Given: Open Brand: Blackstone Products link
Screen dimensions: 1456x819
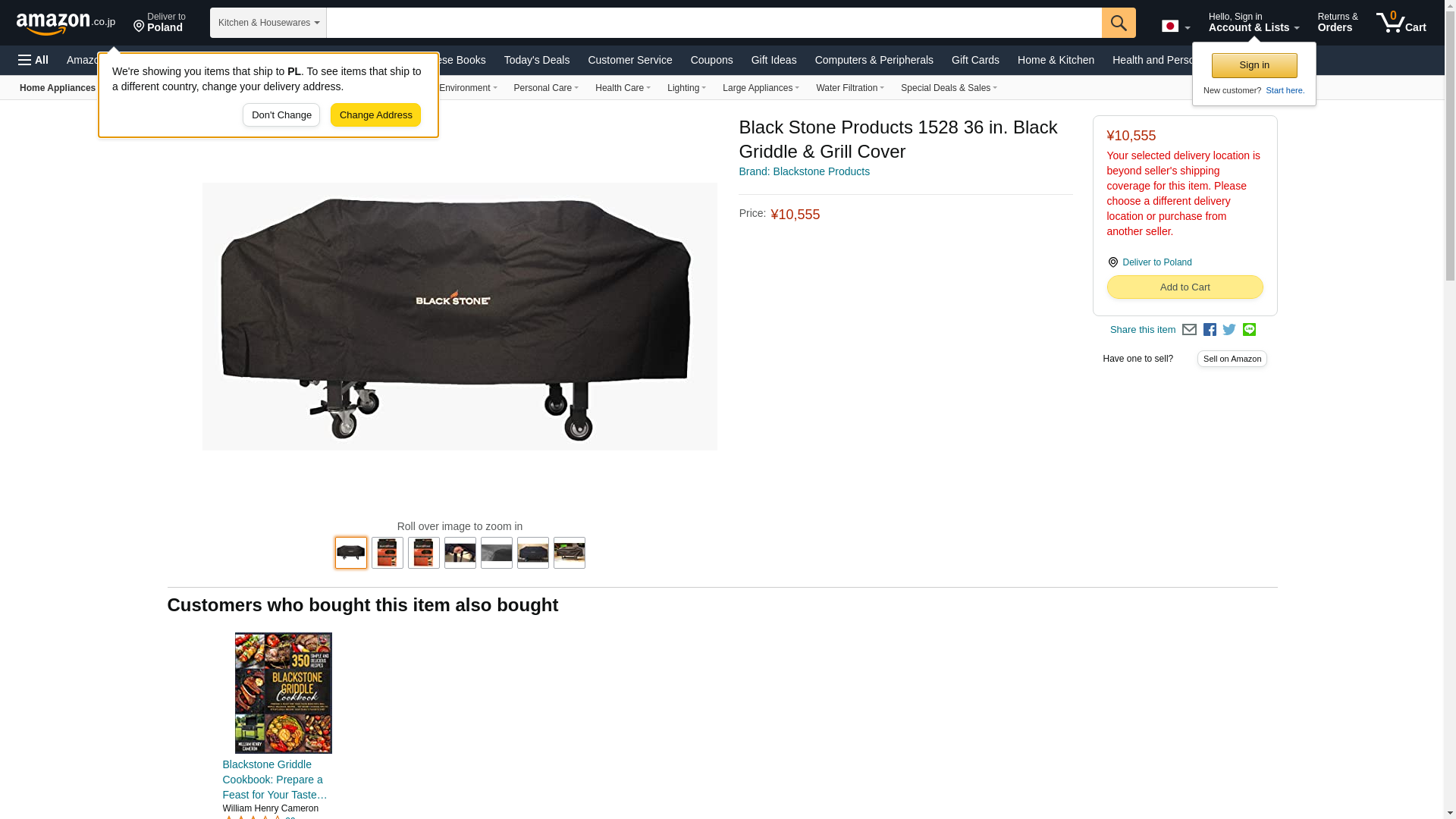Looking at the screenshot, I should 804,171.
